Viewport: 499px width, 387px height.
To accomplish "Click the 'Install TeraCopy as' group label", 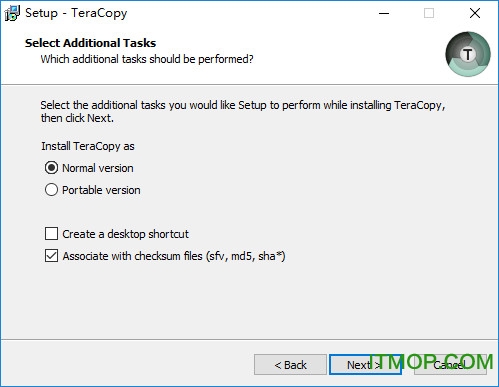I will click(x=88, y=146).
